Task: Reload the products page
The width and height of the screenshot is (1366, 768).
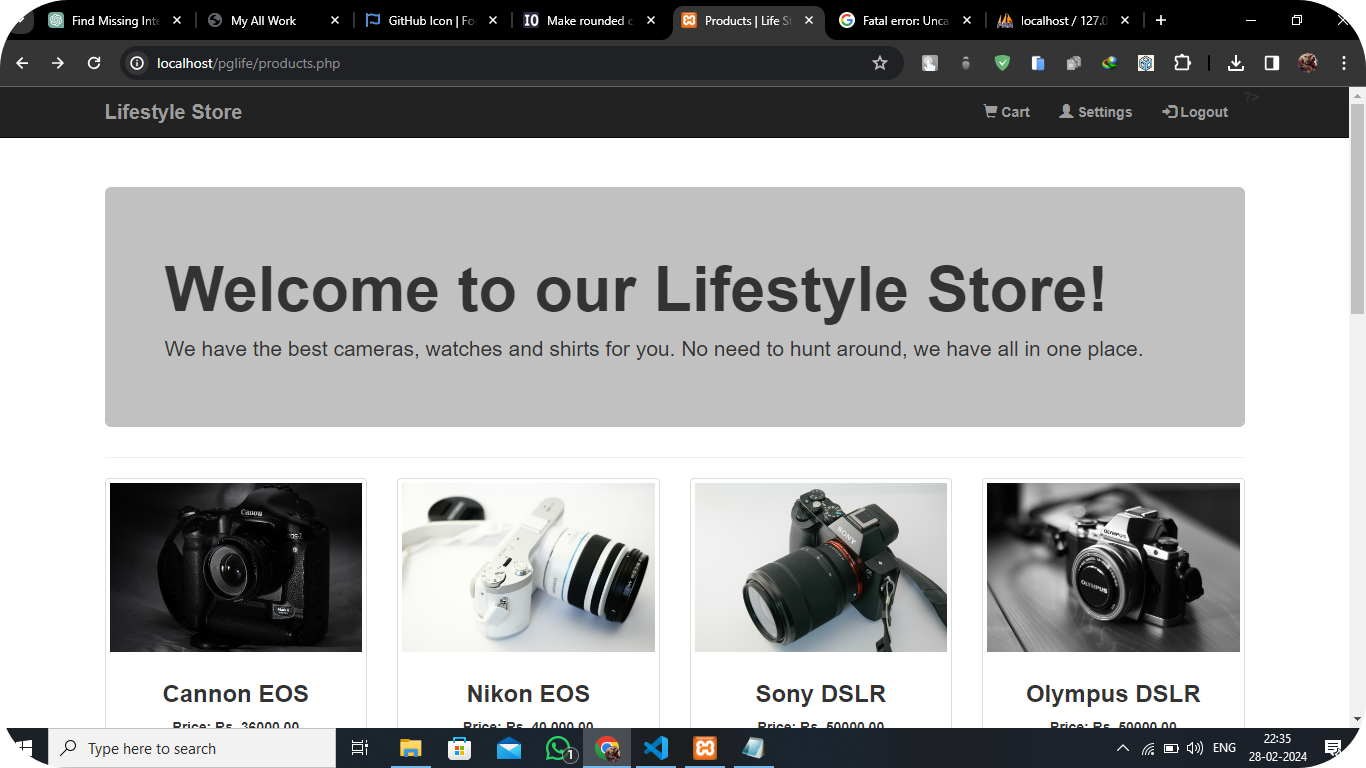Action: 94,63
